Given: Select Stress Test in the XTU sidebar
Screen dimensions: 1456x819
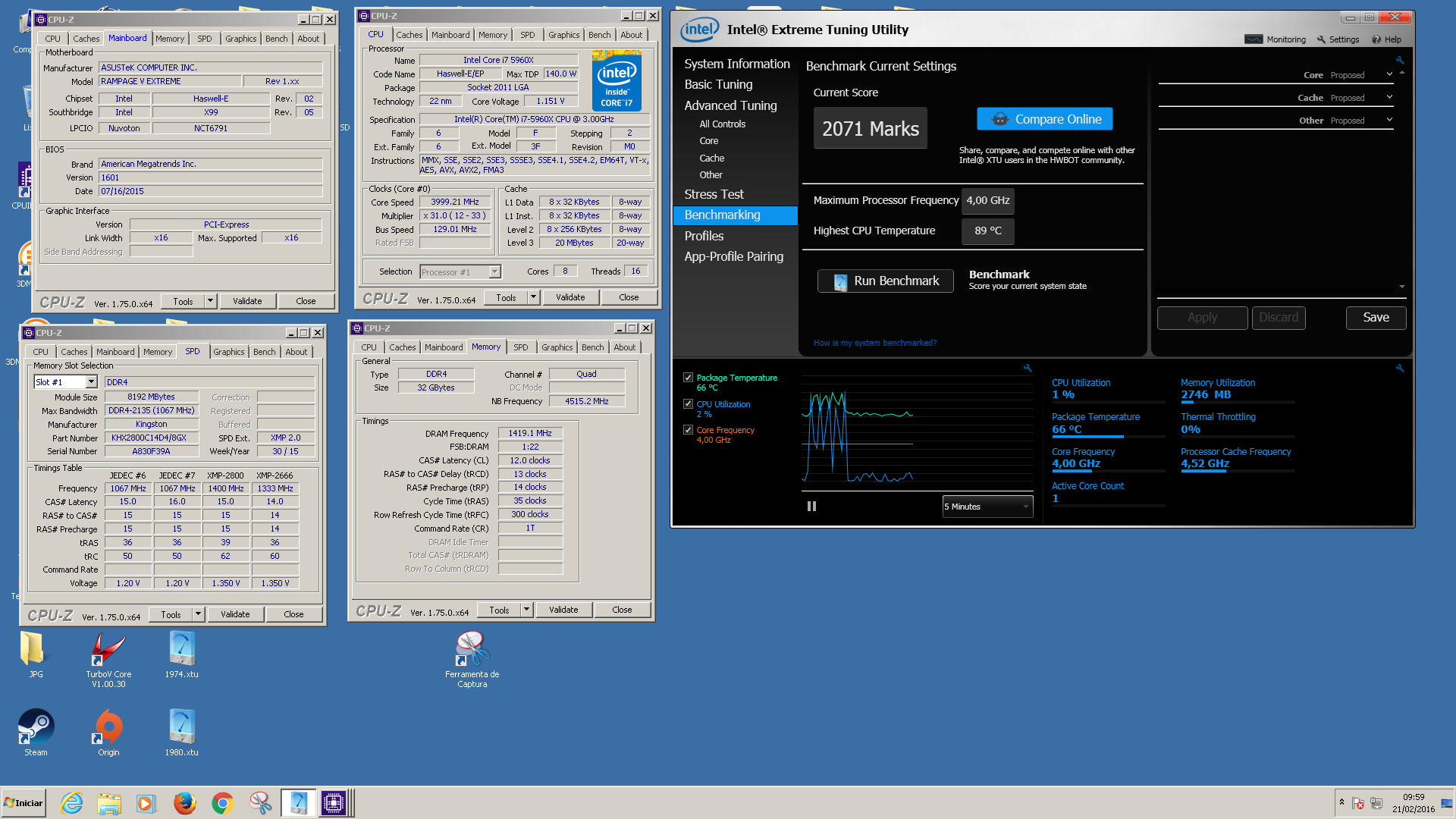Looking at the screenshot, I should [714, 194].
